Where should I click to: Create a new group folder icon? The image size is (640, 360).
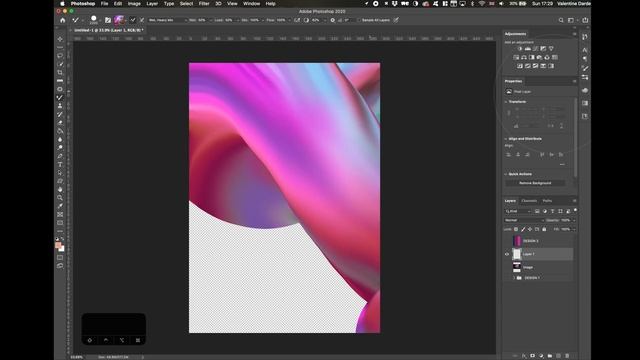[x=550, y=356]
